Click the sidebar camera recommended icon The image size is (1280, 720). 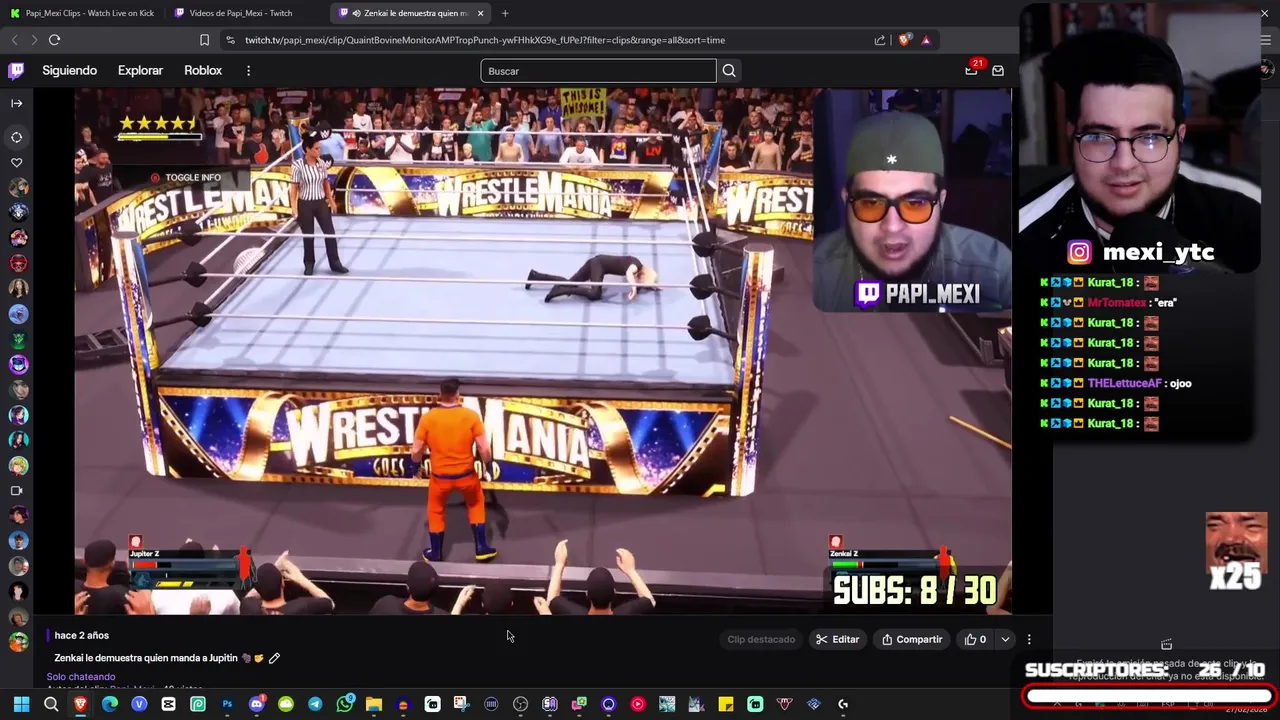pyautogui.click(x=16, y=491)
